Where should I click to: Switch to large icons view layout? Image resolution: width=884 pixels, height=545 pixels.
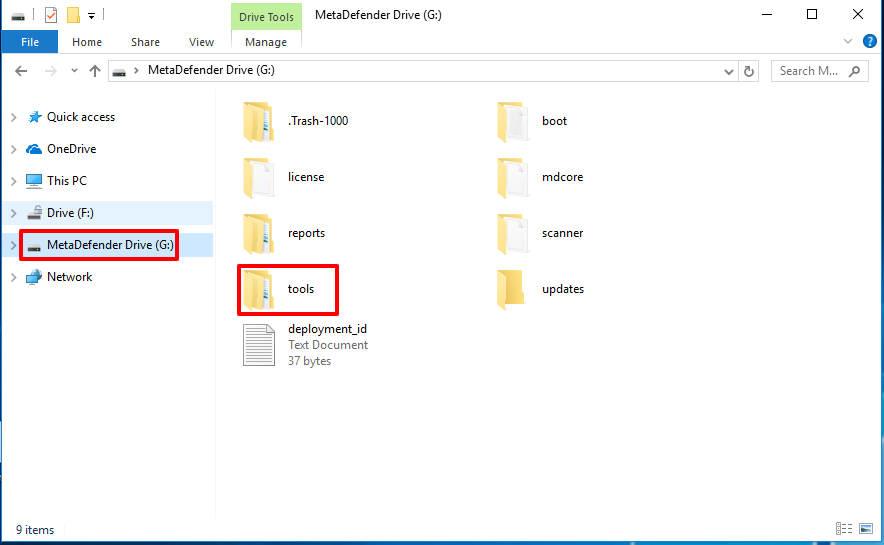point(866,529)
